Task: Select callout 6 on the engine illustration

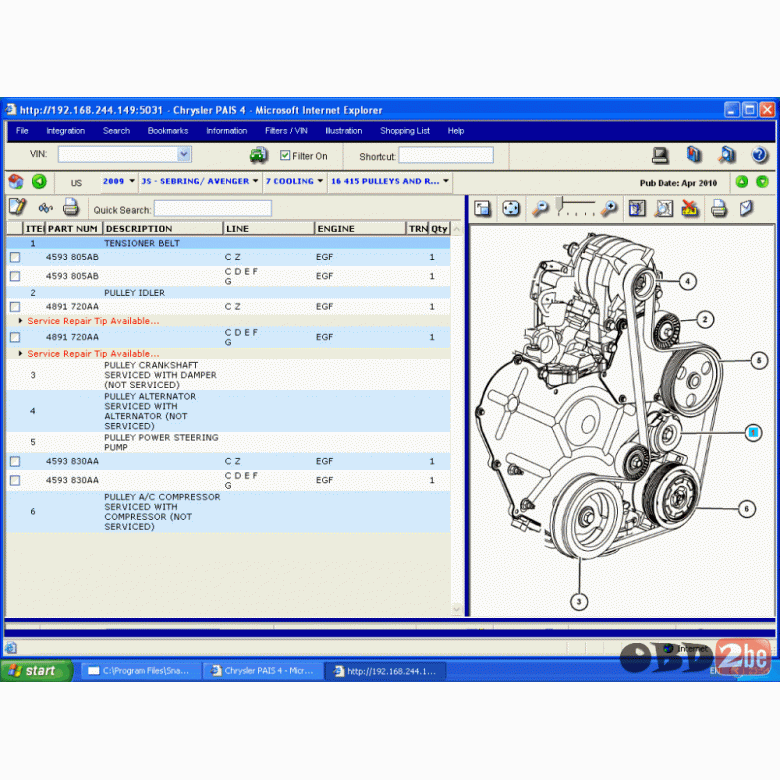Action: (746, 509)
